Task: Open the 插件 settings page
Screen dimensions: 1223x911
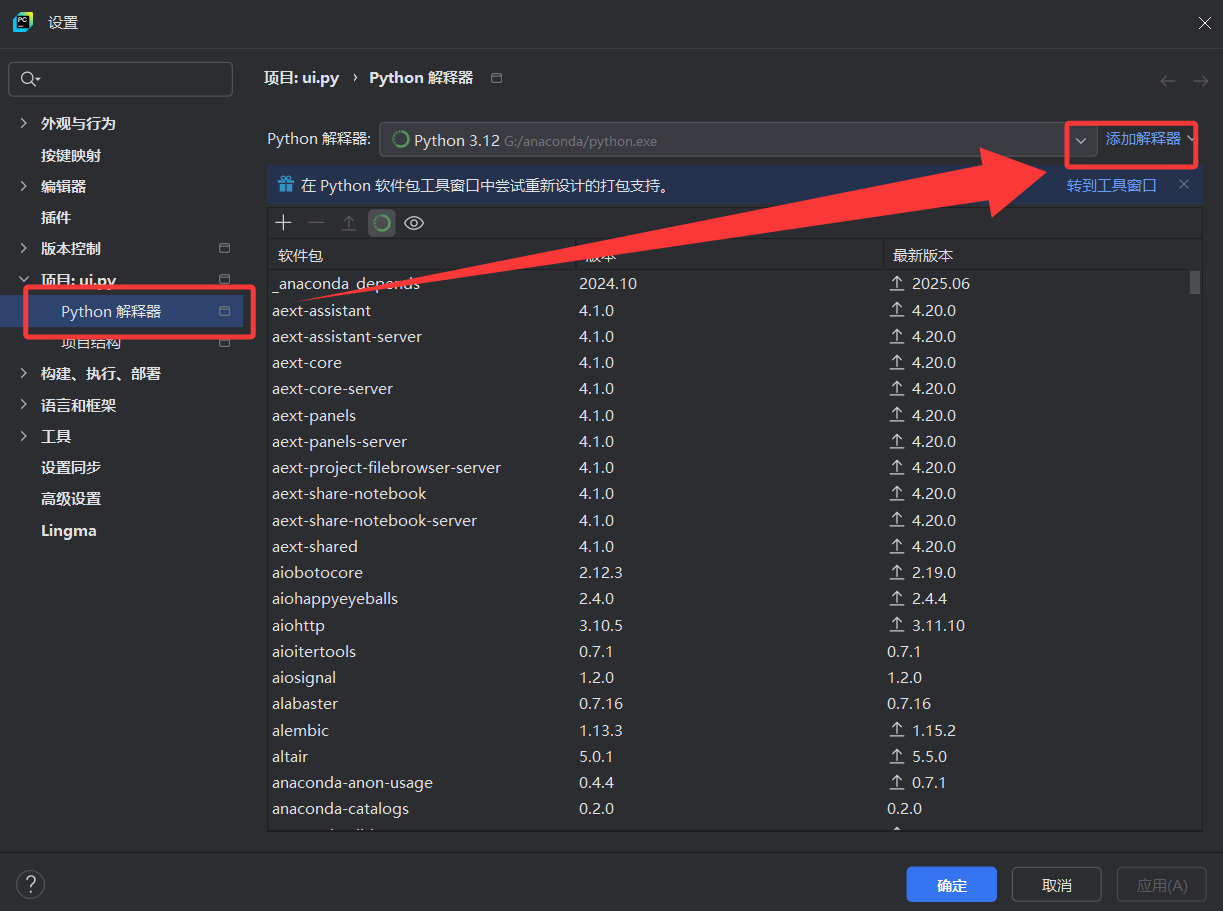Action: tap(56, 217)
